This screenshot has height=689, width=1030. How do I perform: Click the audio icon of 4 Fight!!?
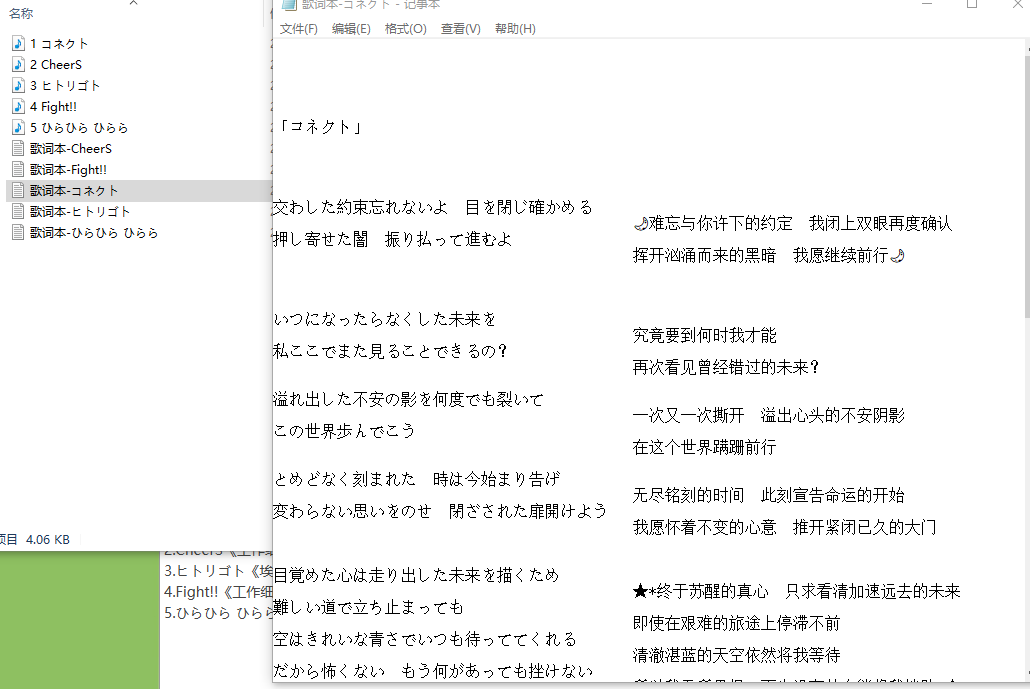18,106
